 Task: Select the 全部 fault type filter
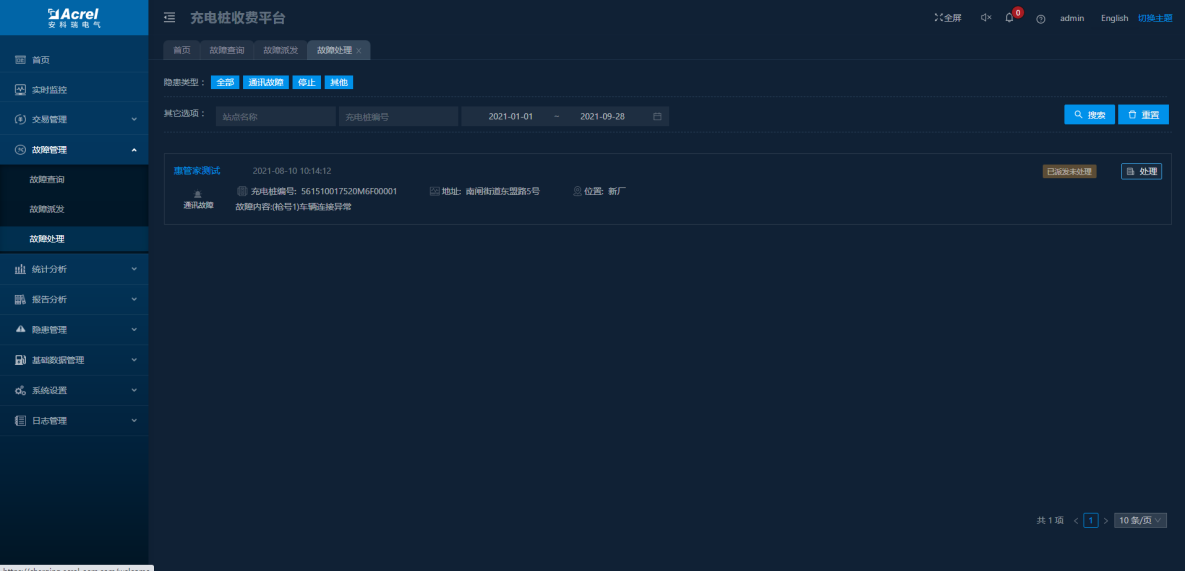pos(225,83)
